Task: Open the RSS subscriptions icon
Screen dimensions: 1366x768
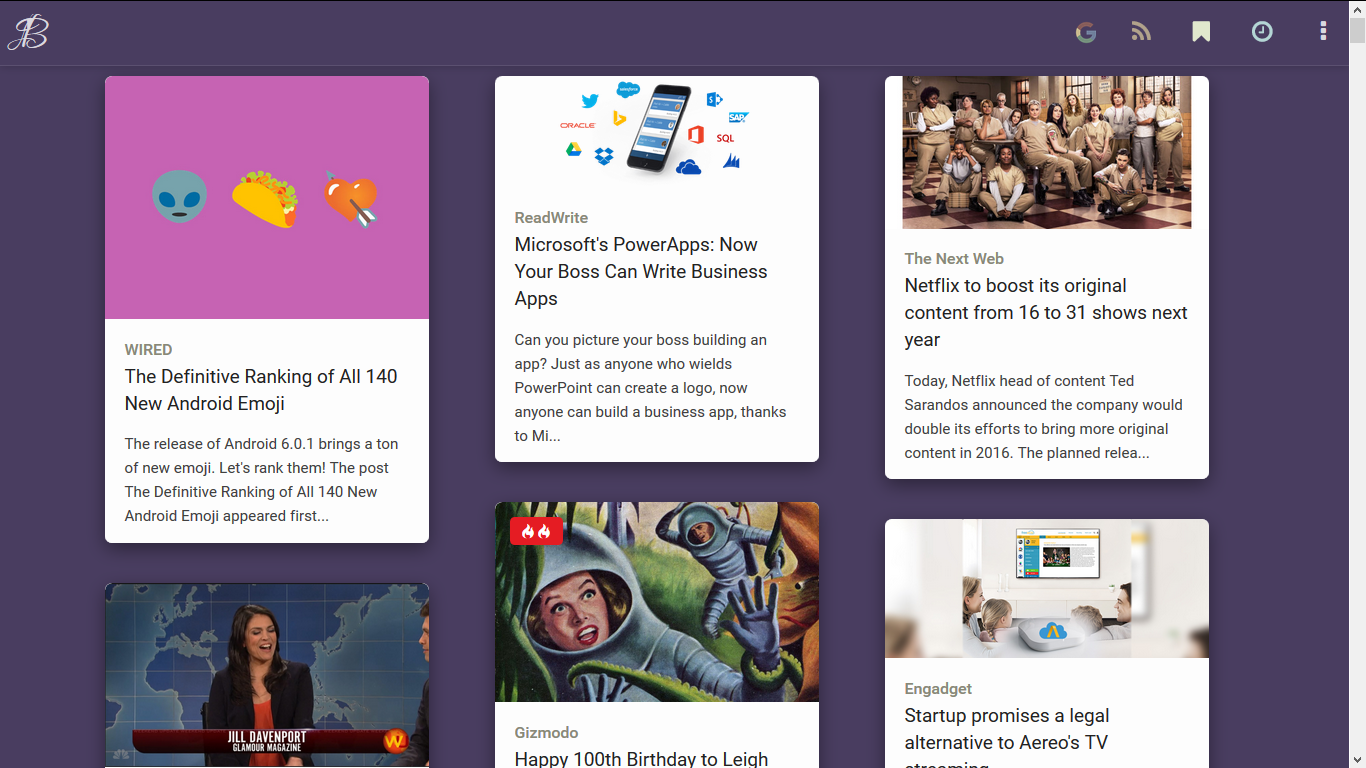Action: coord(1141,31)
